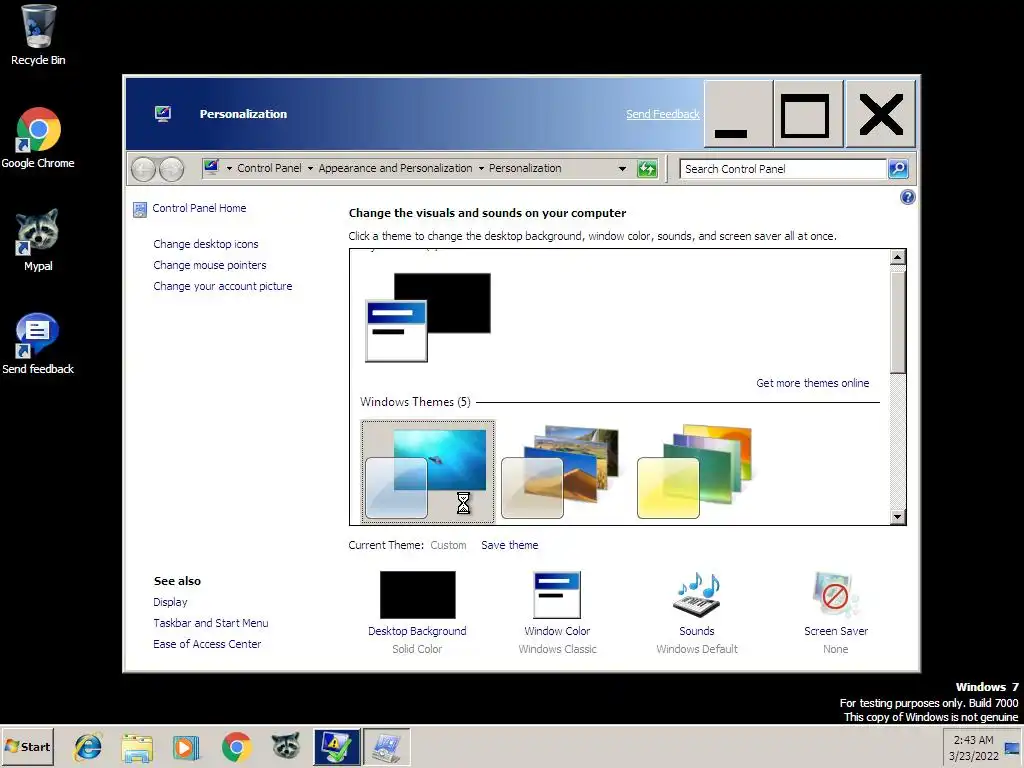Select the desert landscapes theme thumbnail
This screenshot has width=1024, height=768.
point(560,472)
